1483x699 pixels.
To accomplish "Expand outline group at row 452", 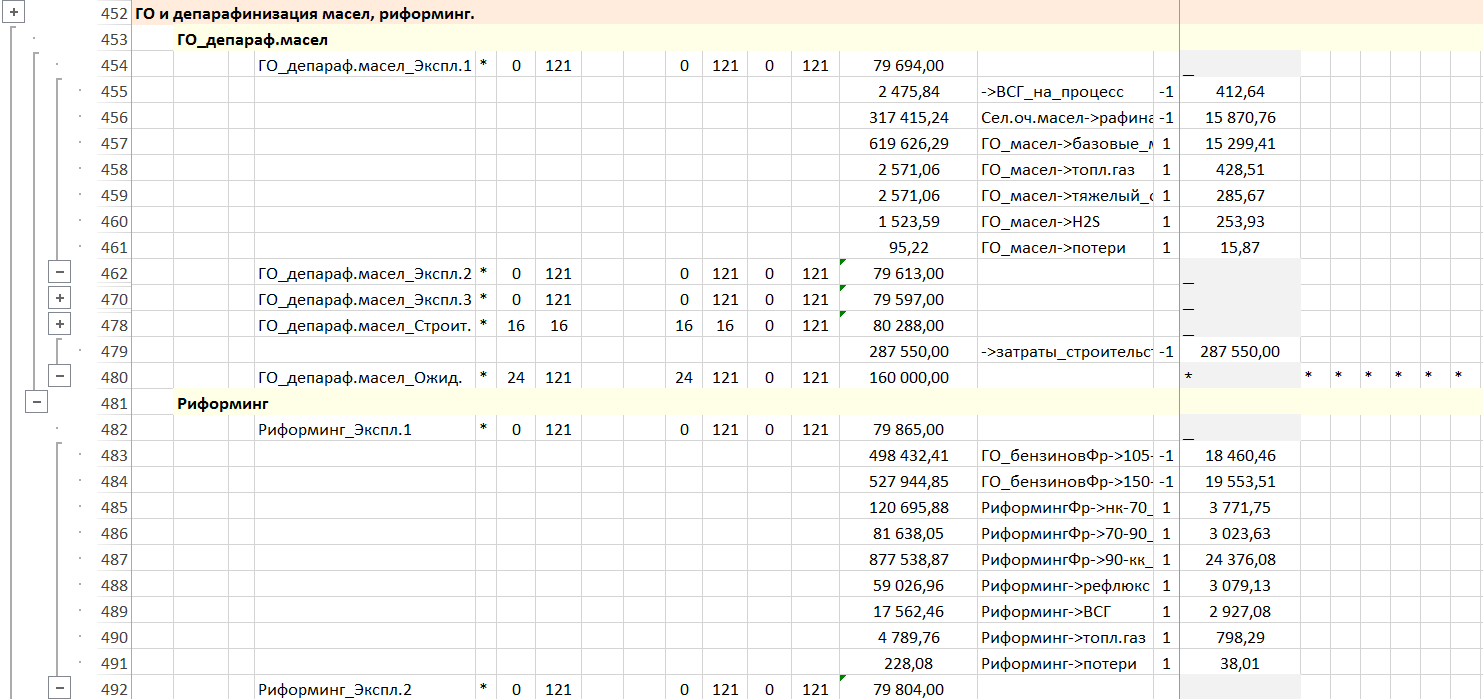I will click(15, 11).
